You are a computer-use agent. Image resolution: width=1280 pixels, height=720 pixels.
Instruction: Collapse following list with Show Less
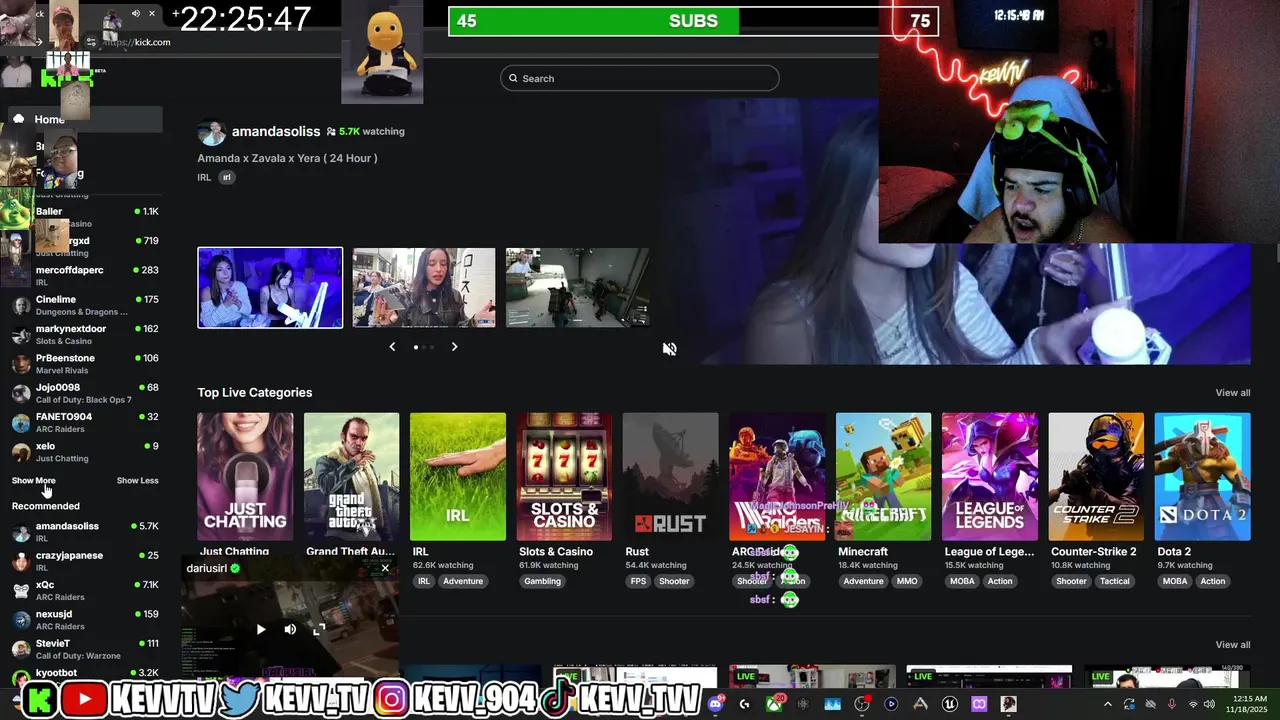pos(137,481)
